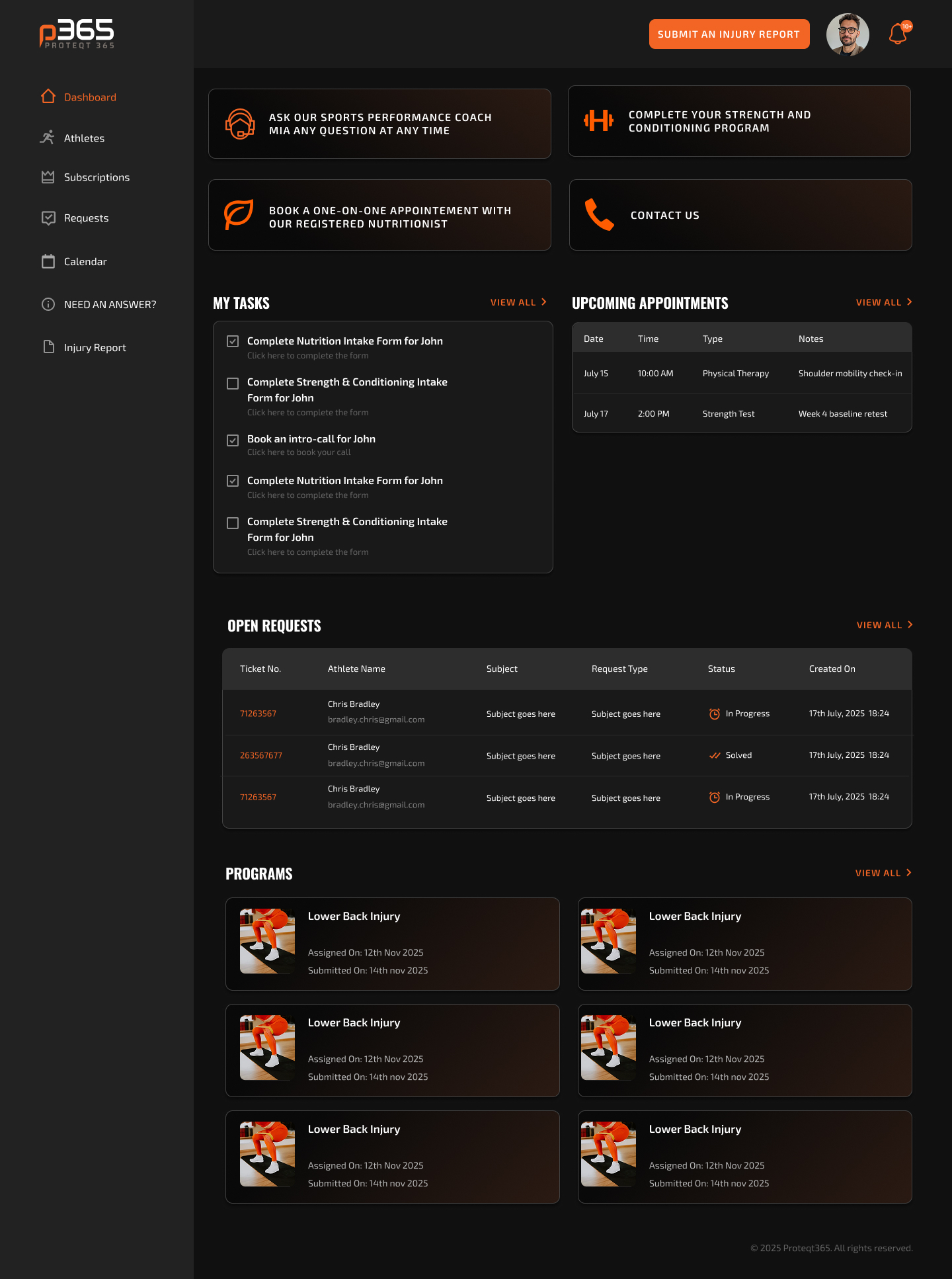The height and width of the screenshot is (1279, 952).
Task: Check first Strength & Conditioning Intake checkbox
Action: (x=233, y=384)
